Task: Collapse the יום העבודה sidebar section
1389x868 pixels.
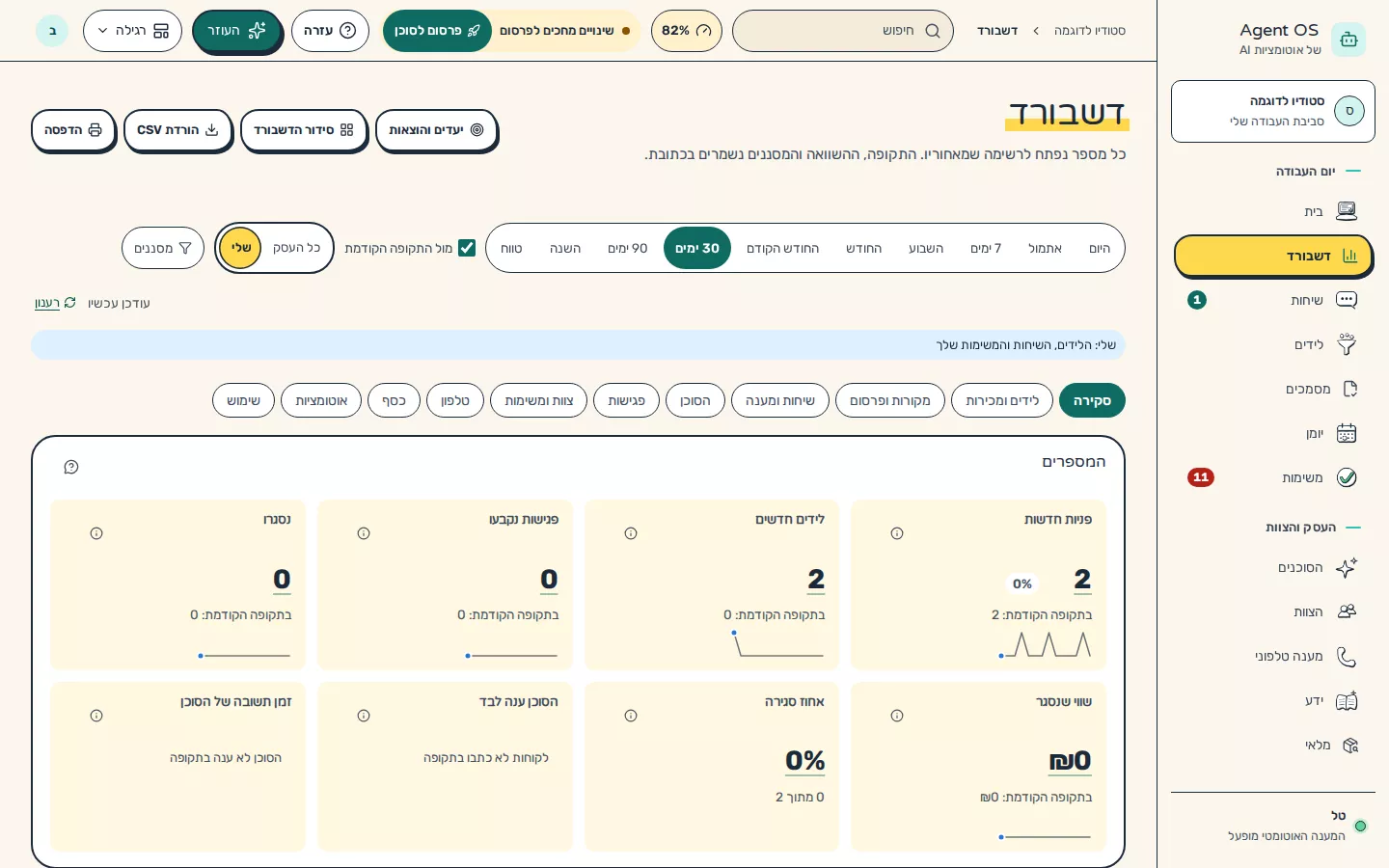Action: tap(1318, 171)
